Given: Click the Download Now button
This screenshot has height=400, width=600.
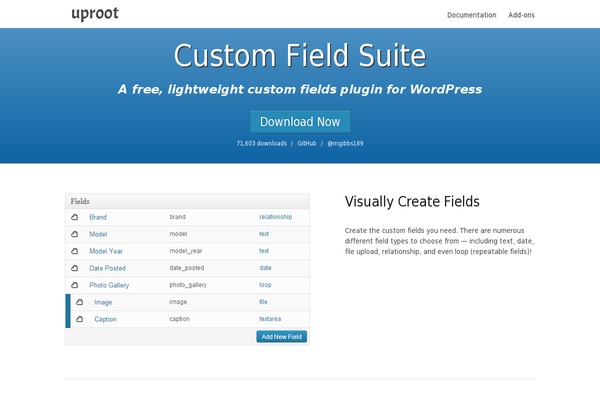Looking at the screenshot, I should coord(300,121).
